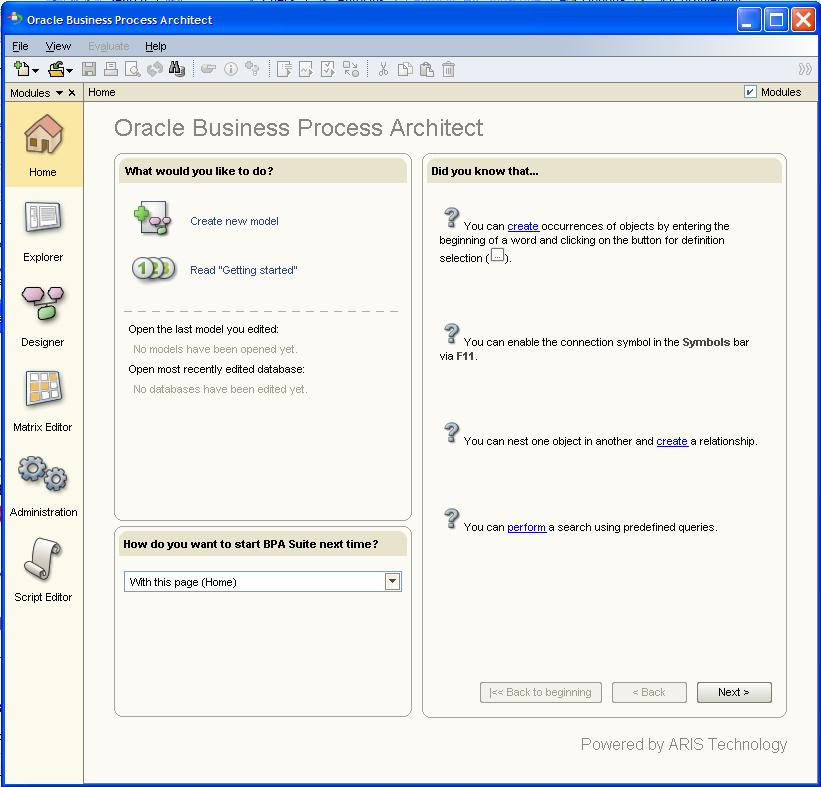Viewport: 821px width, 787px height.
Task: Close the Modules sidebar panel
Action: tap(72, 93)
